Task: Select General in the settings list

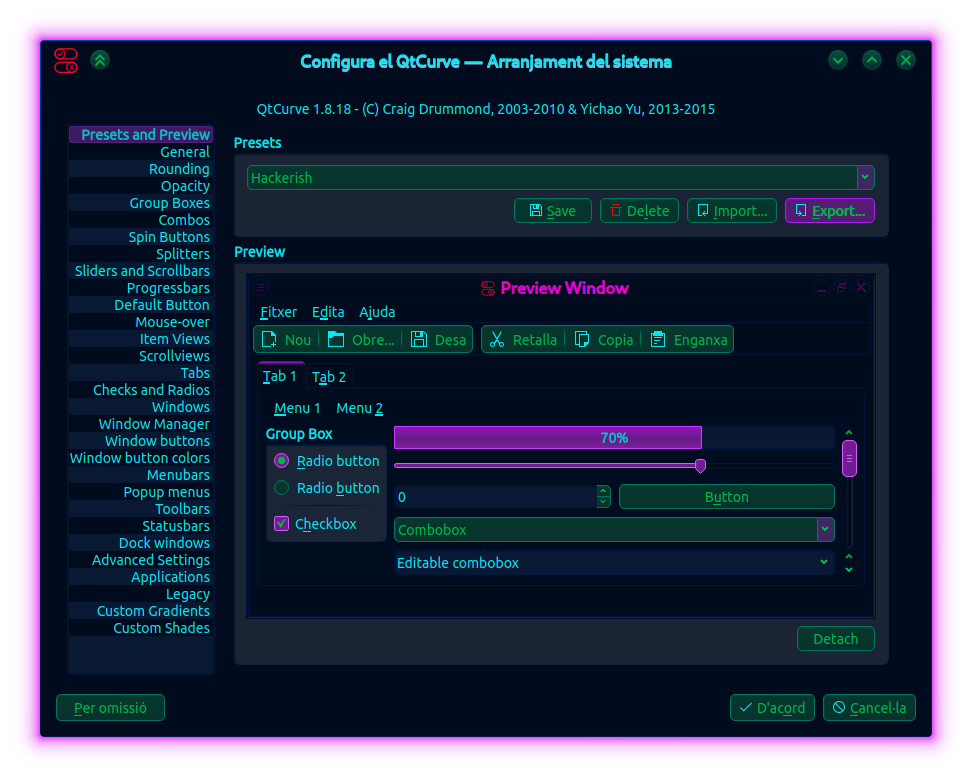Action: click(141, 152)
